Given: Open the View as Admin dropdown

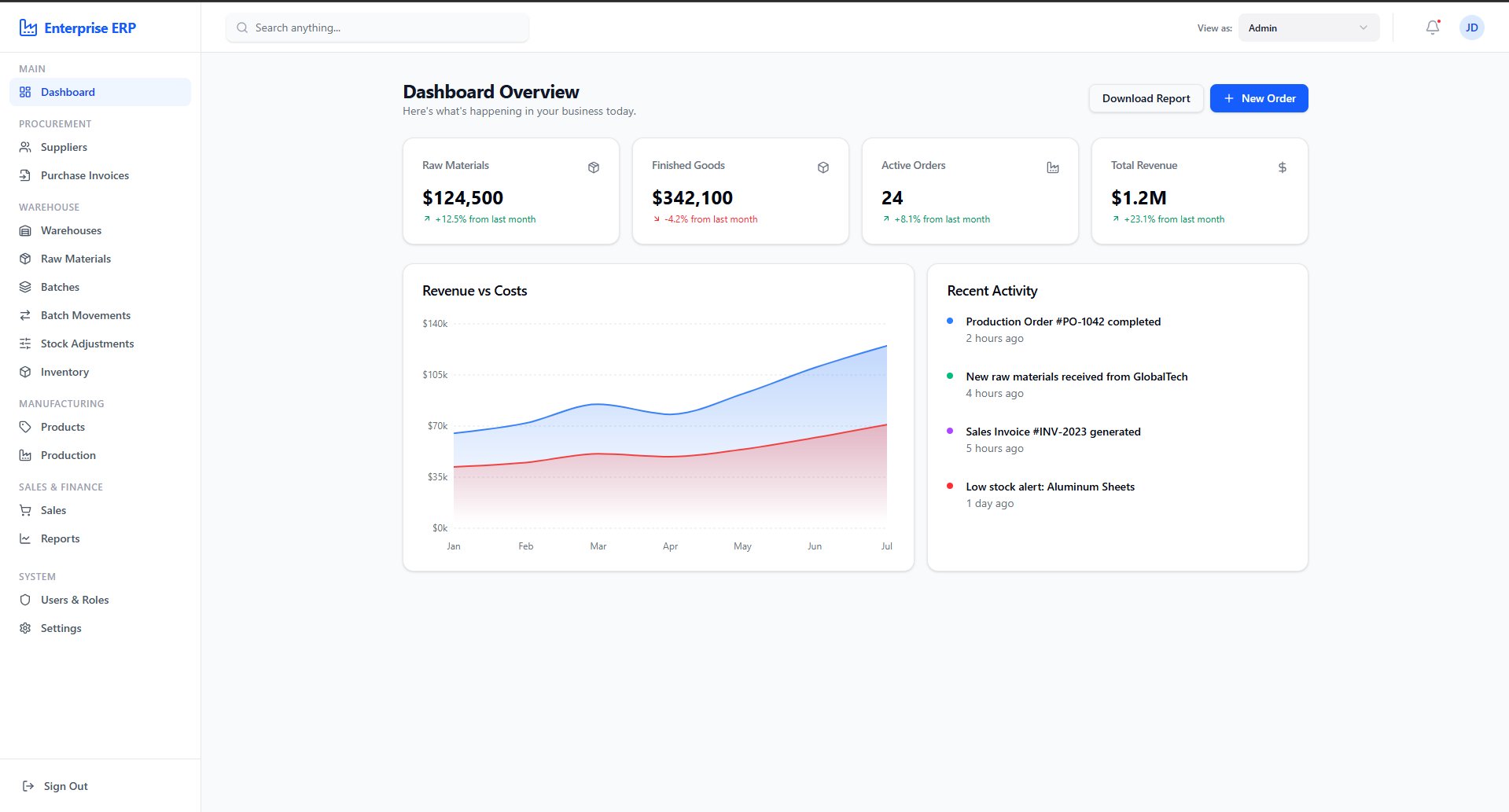Looking at the screenshot, I should click(1308, 28).
